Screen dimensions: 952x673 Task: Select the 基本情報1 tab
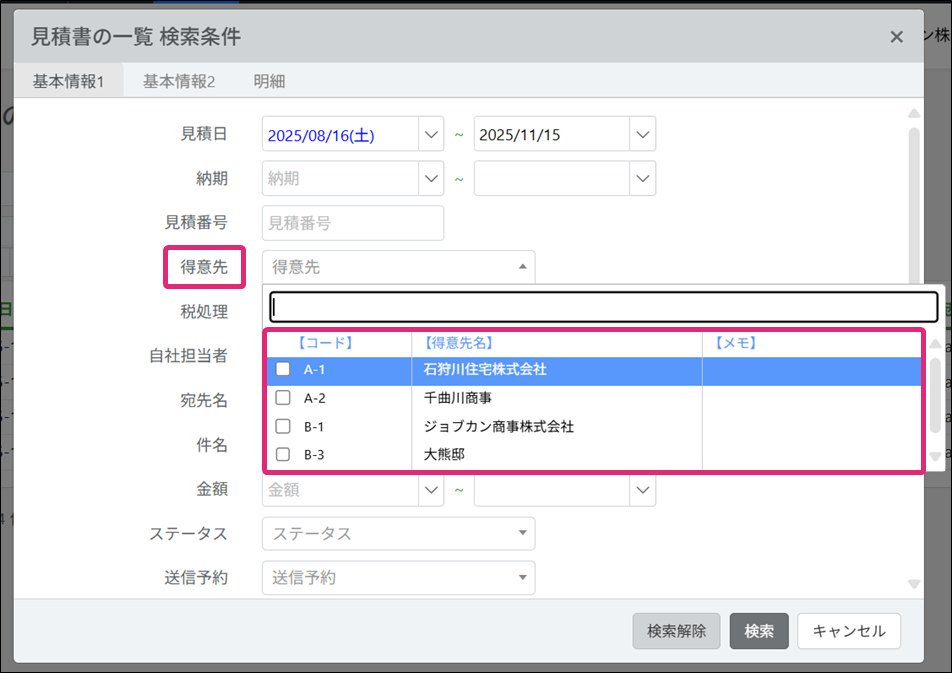point(68,81)
